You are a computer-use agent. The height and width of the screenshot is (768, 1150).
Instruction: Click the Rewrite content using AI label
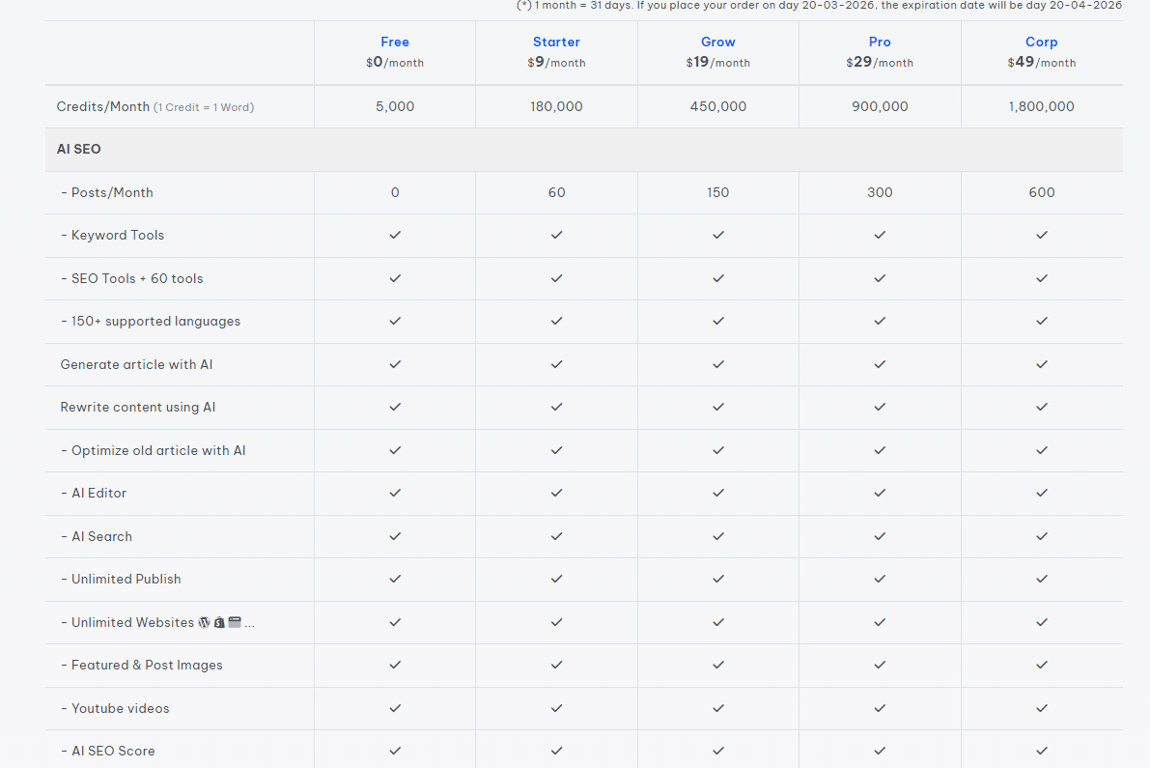[138, 406]
